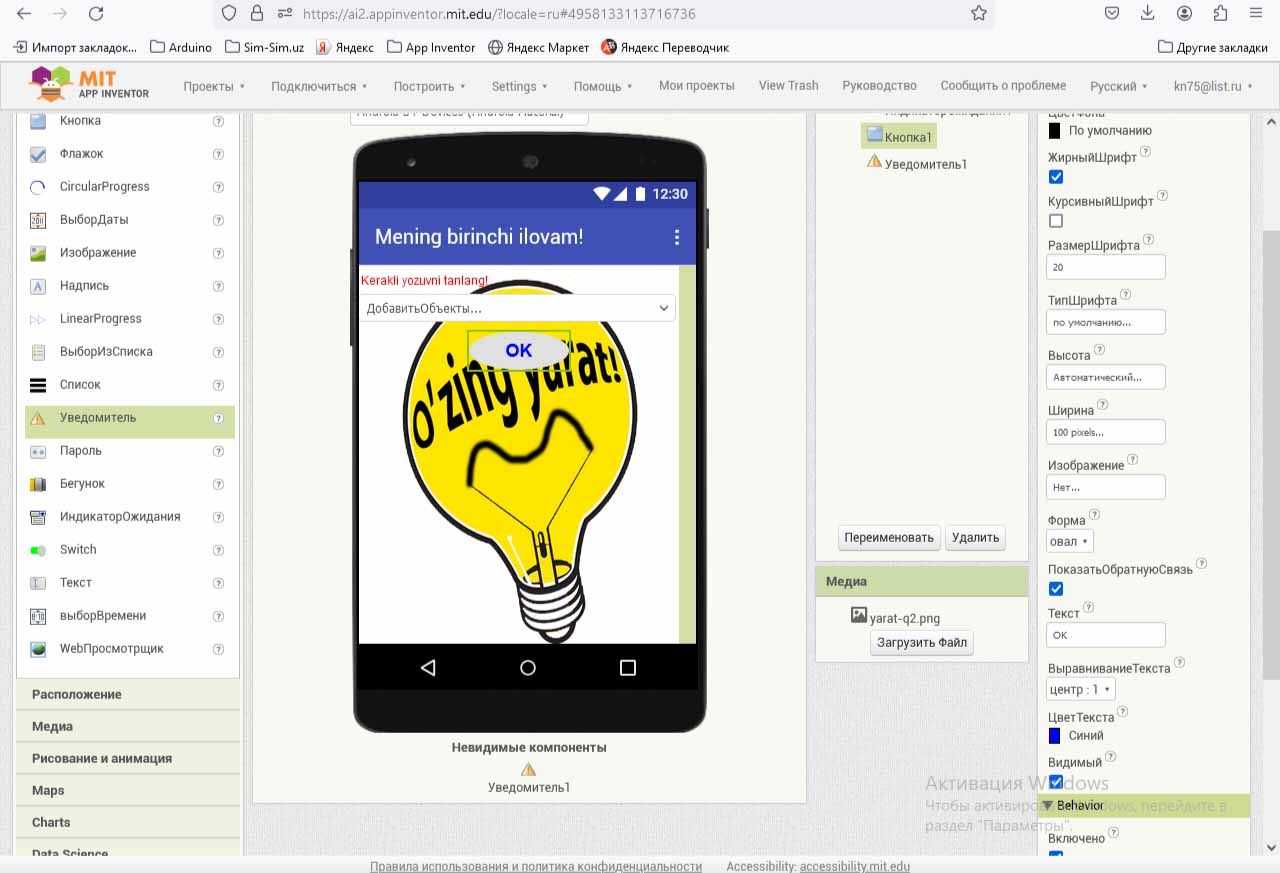Bookmark this page with the star icon
The image size is (1280, 873).
pos(979,14)
